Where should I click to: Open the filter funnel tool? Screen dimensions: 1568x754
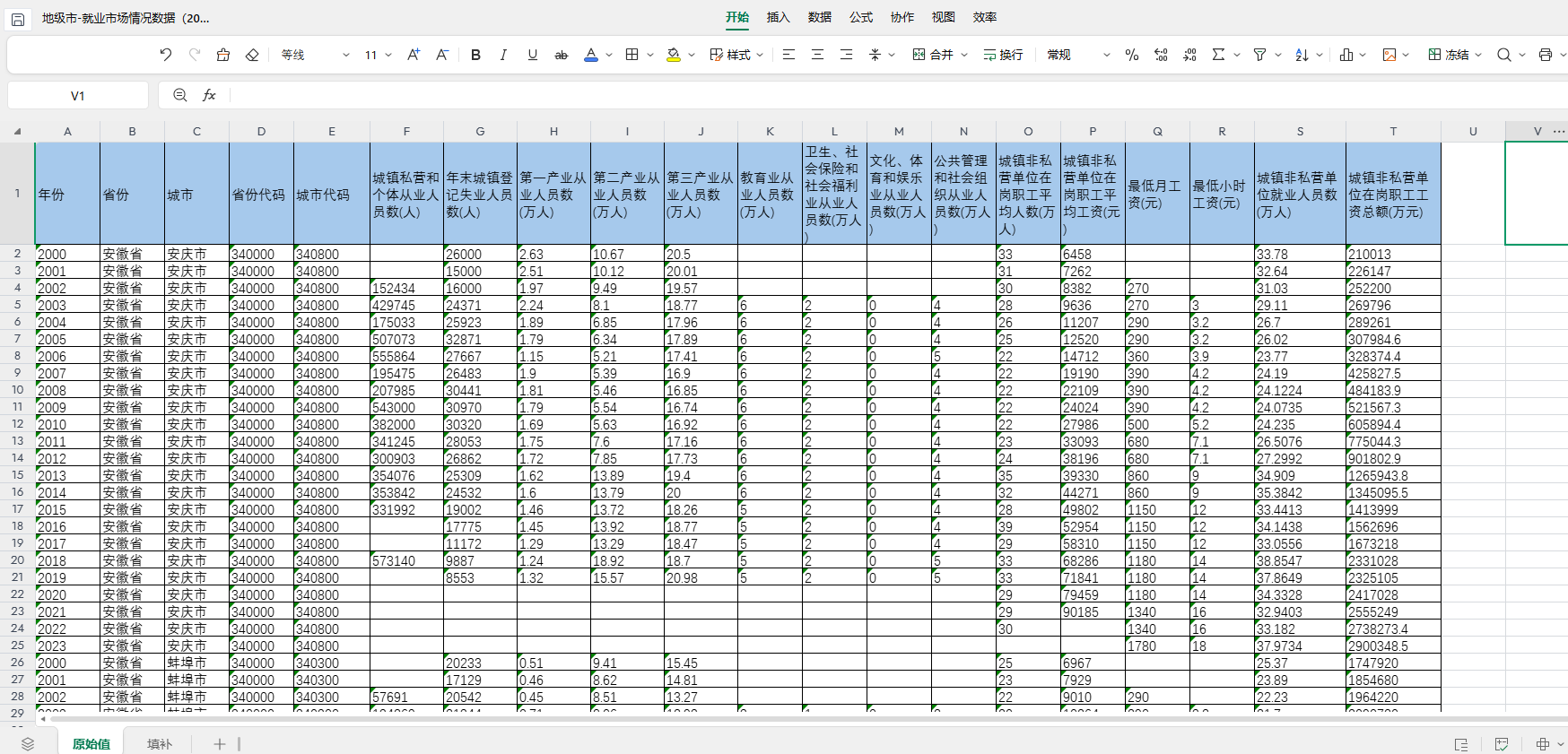tap(1259, 55)
